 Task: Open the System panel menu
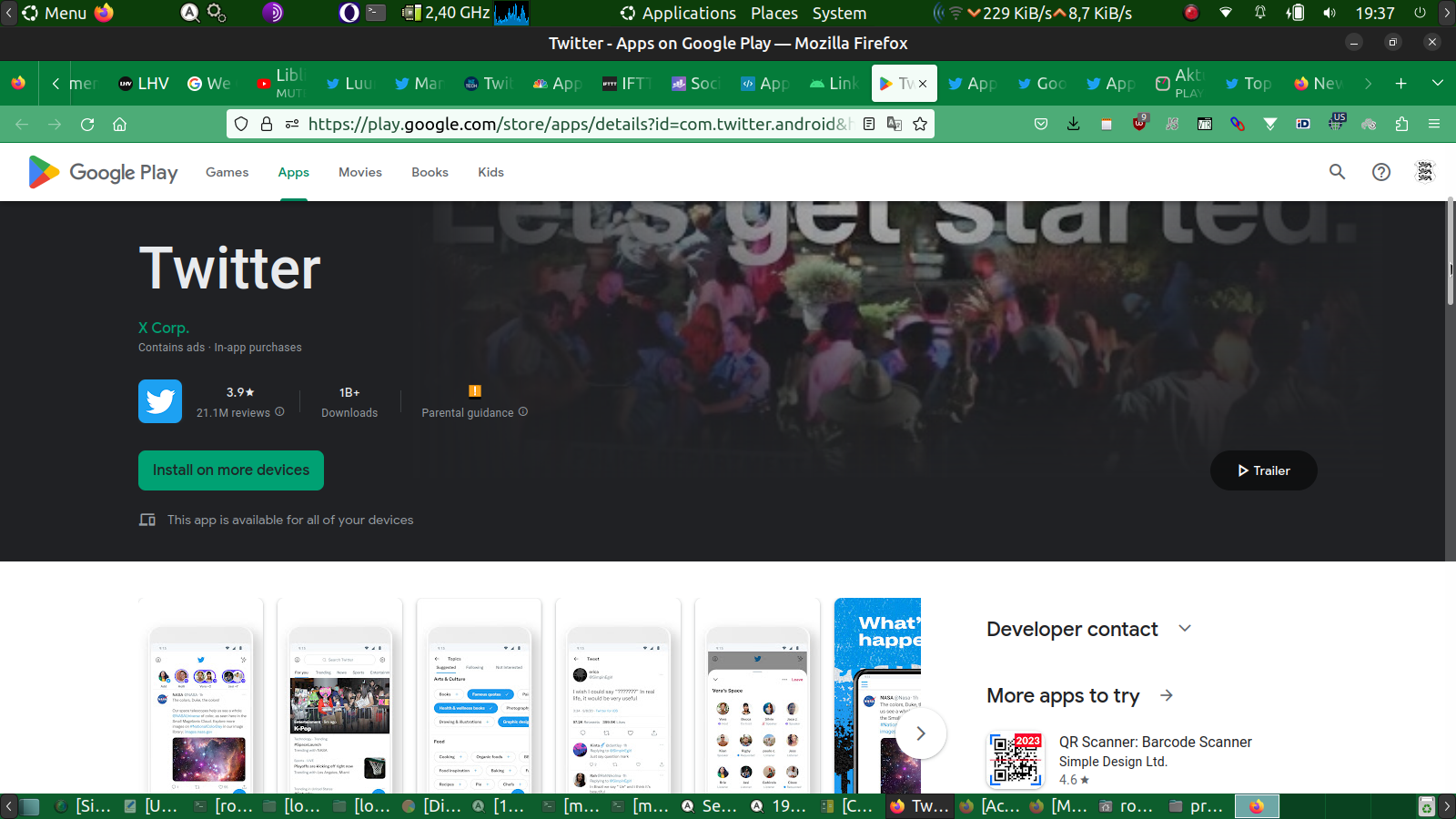[839, 13]
